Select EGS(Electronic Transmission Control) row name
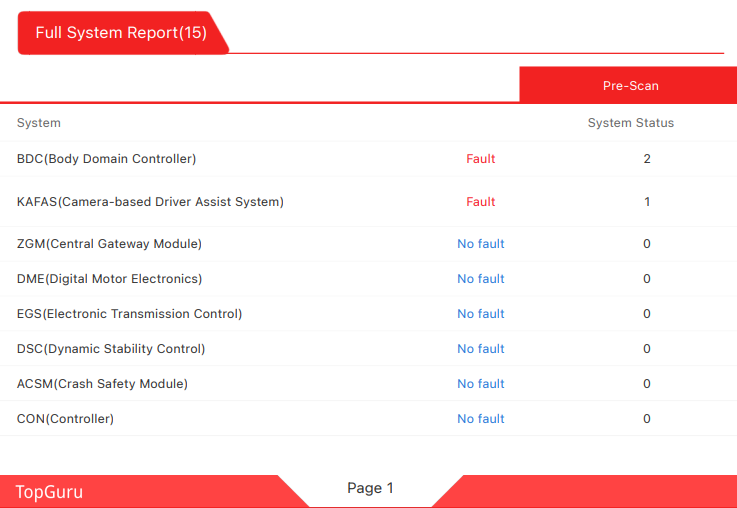 coord(129,314)
